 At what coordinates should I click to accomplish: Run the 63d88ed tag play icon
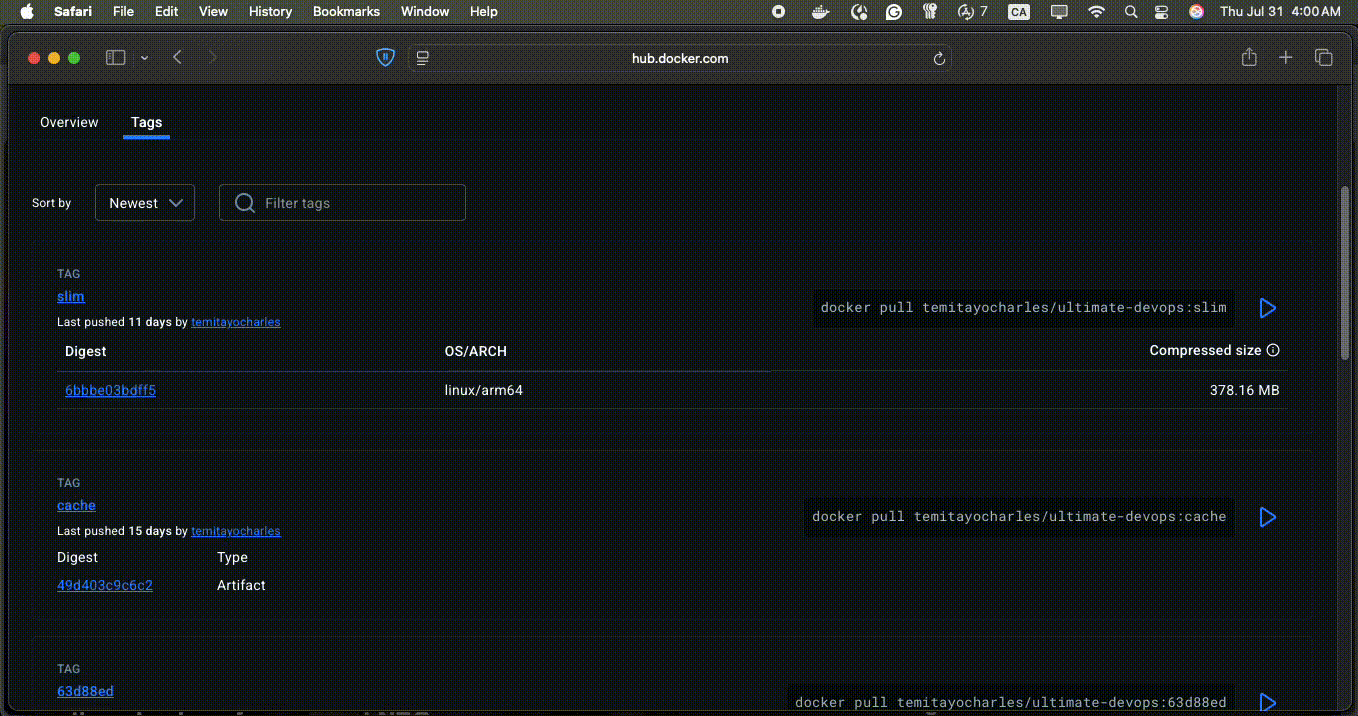coord(1267,703)
